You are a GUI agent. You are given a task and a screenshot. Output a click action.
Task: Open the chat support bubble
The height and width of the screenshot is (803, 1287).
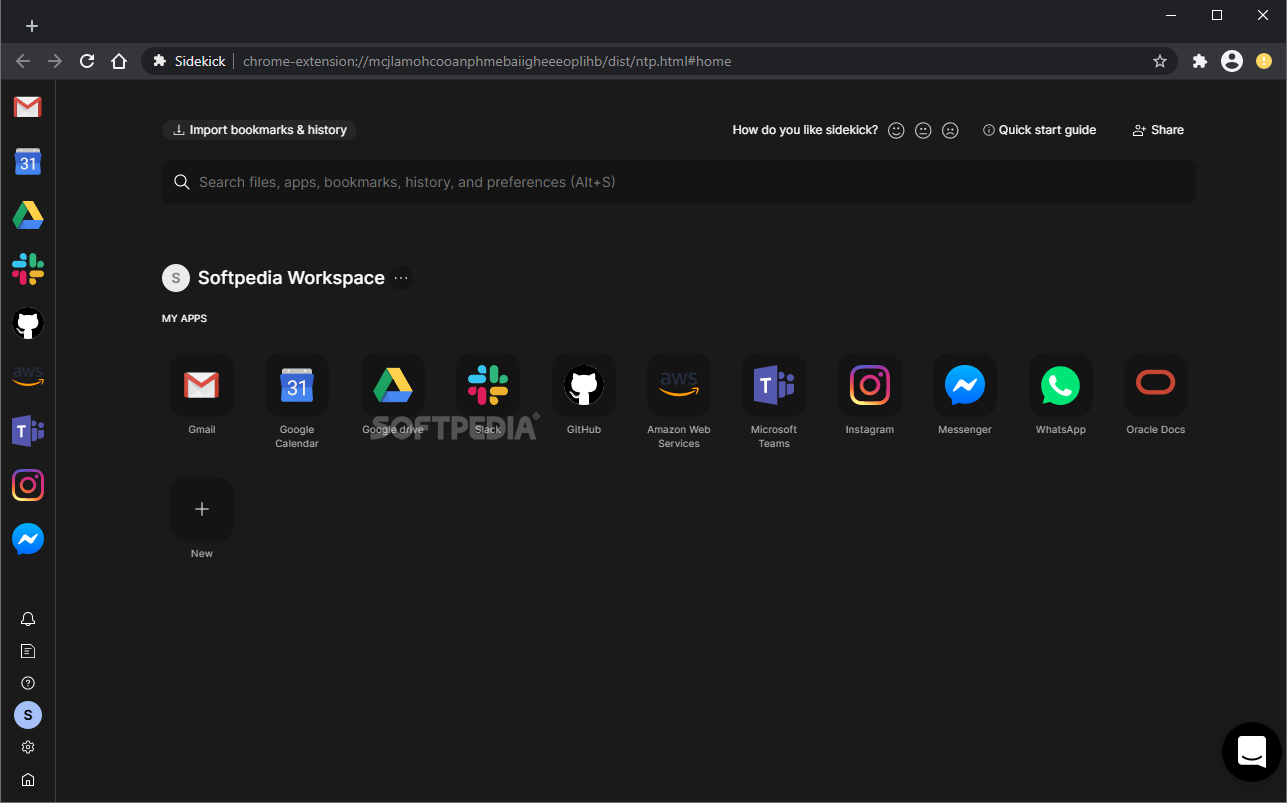point(1252,752)
